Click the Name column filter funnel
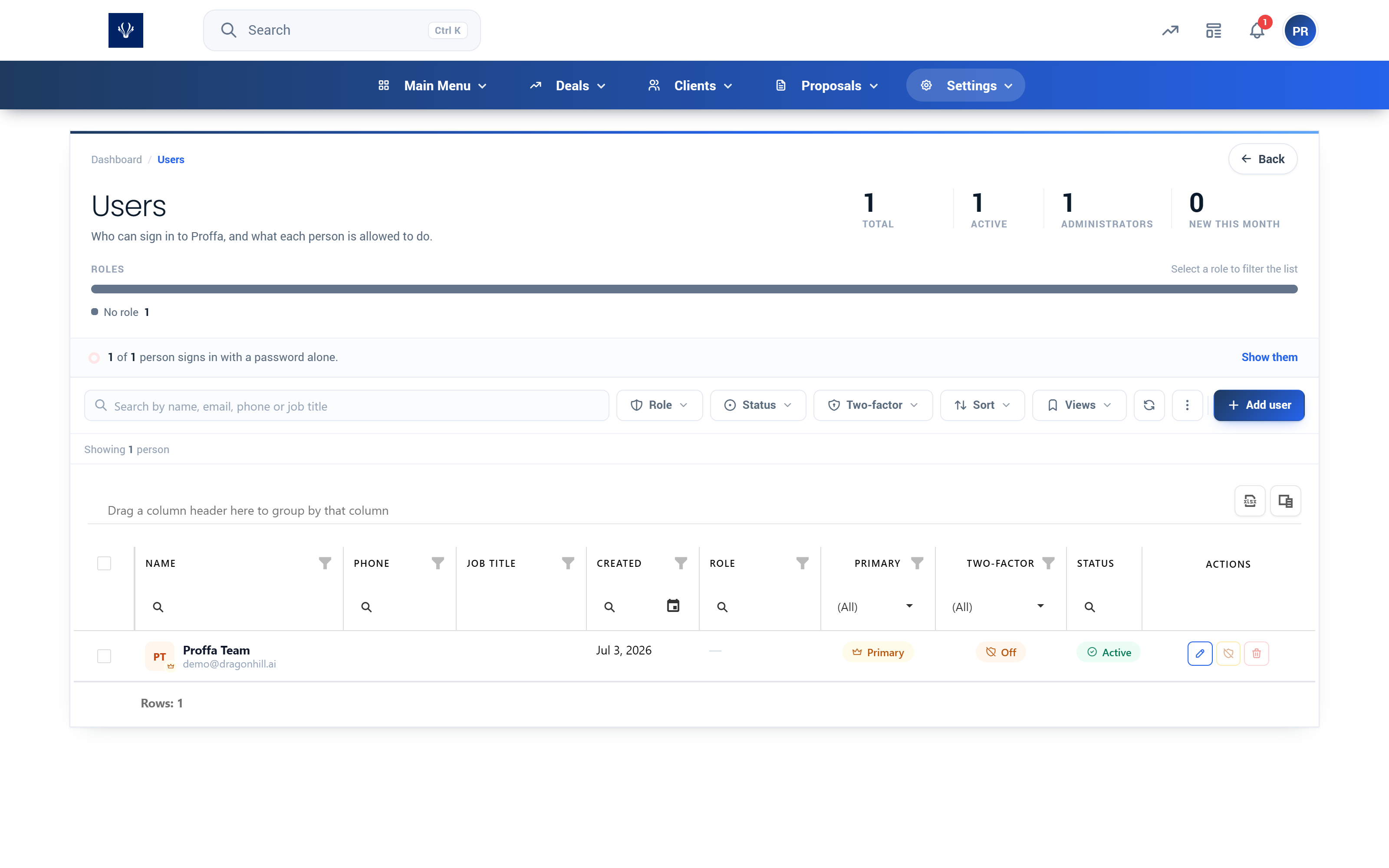Image resolution: width=1389 pixels, height=868 pixels. click(x=325, y=563)
